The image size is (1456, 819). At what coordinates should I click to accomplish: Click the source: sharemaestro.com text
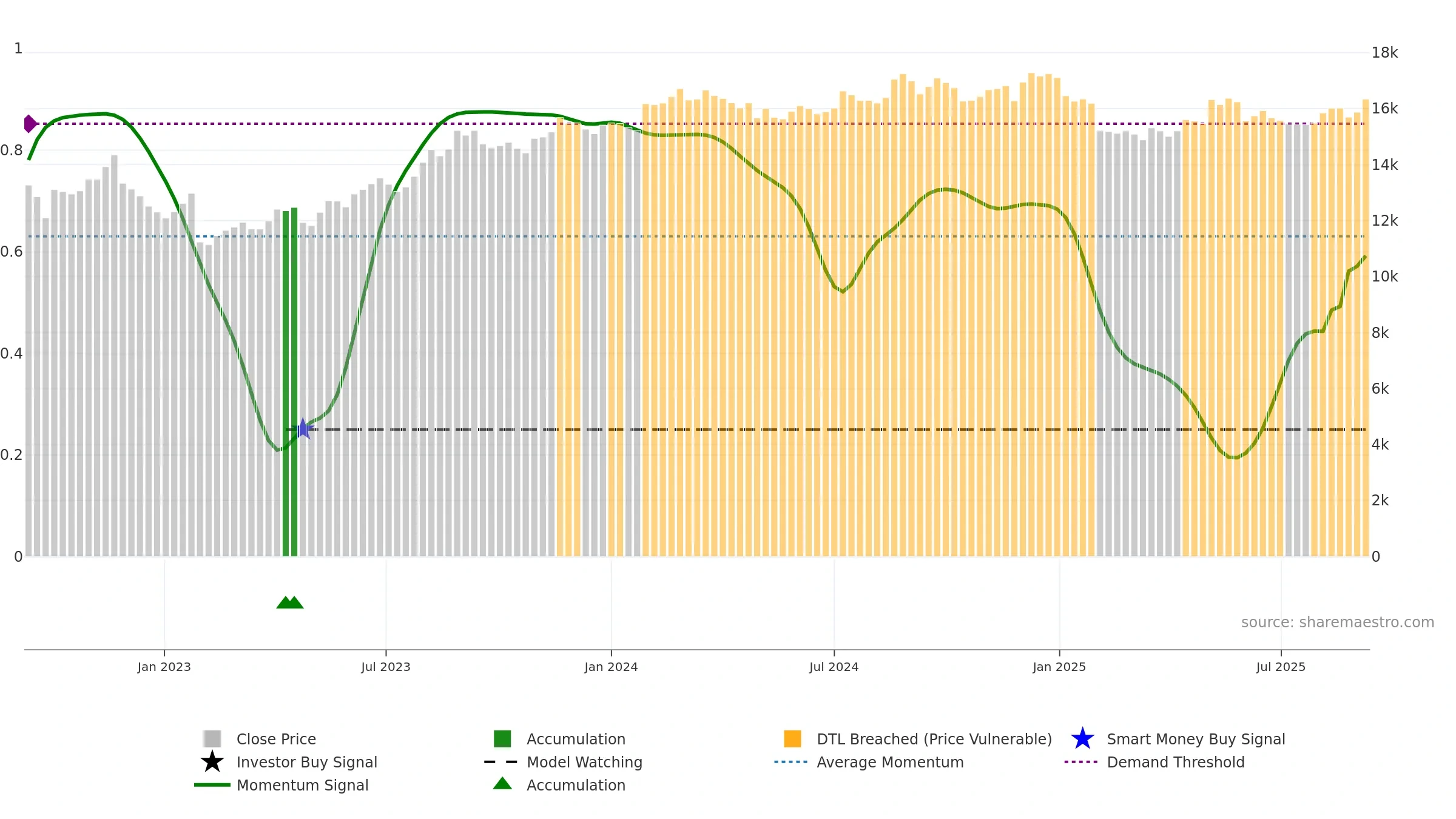[x=1337, y=622]
